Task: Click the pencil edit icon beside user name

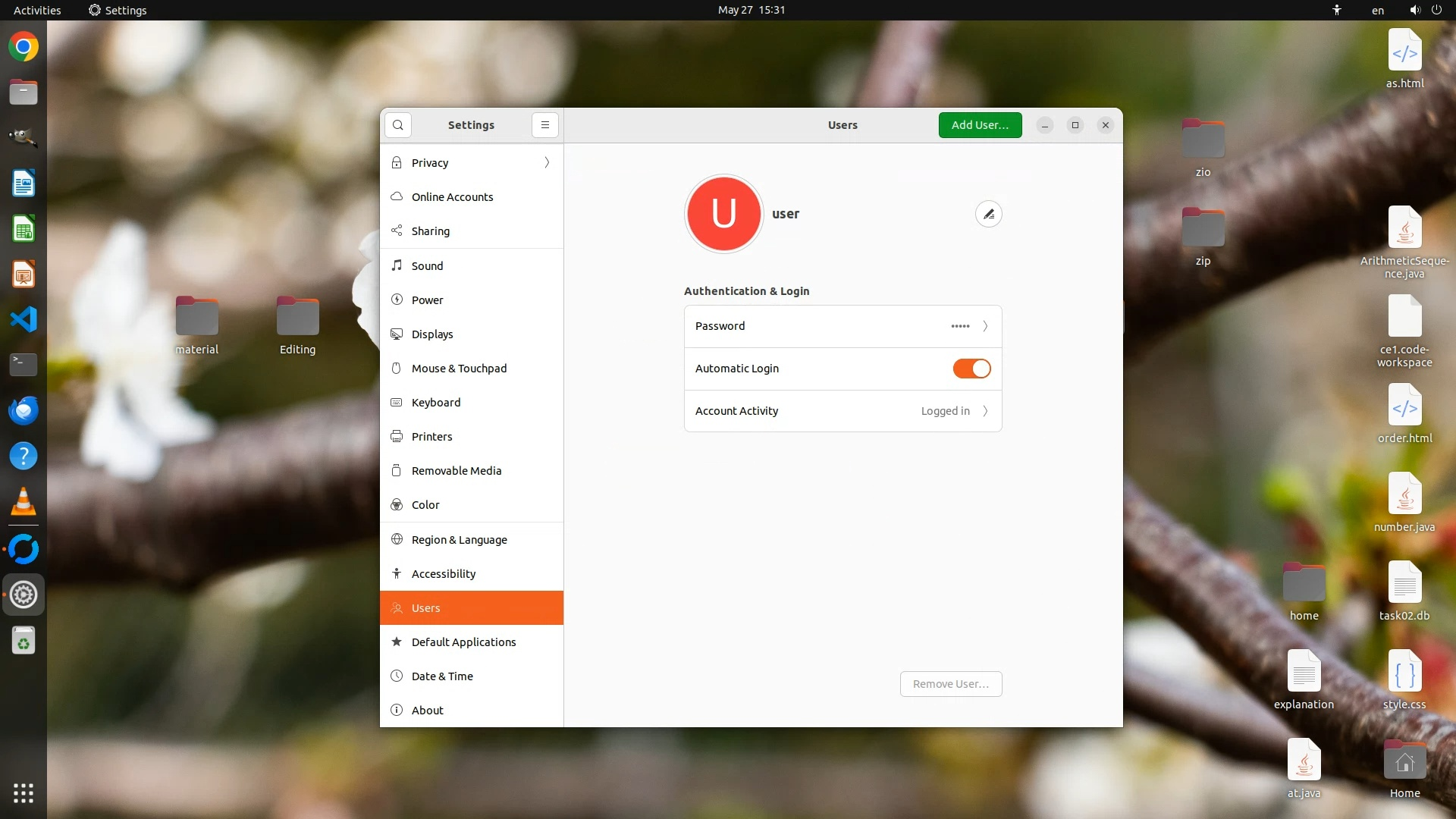Action: tap(988, 214)
